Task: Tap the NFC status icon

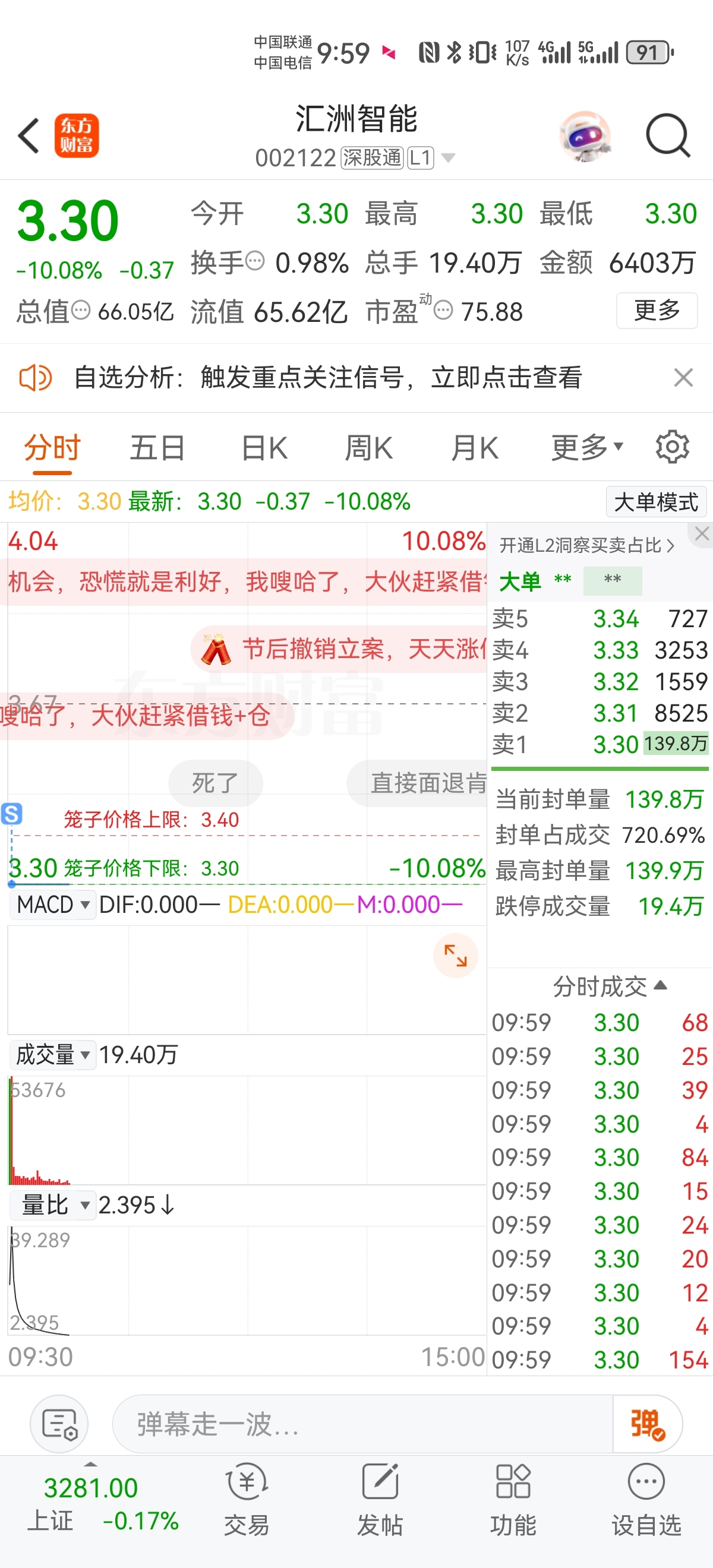Action: (x=429, y=52)
